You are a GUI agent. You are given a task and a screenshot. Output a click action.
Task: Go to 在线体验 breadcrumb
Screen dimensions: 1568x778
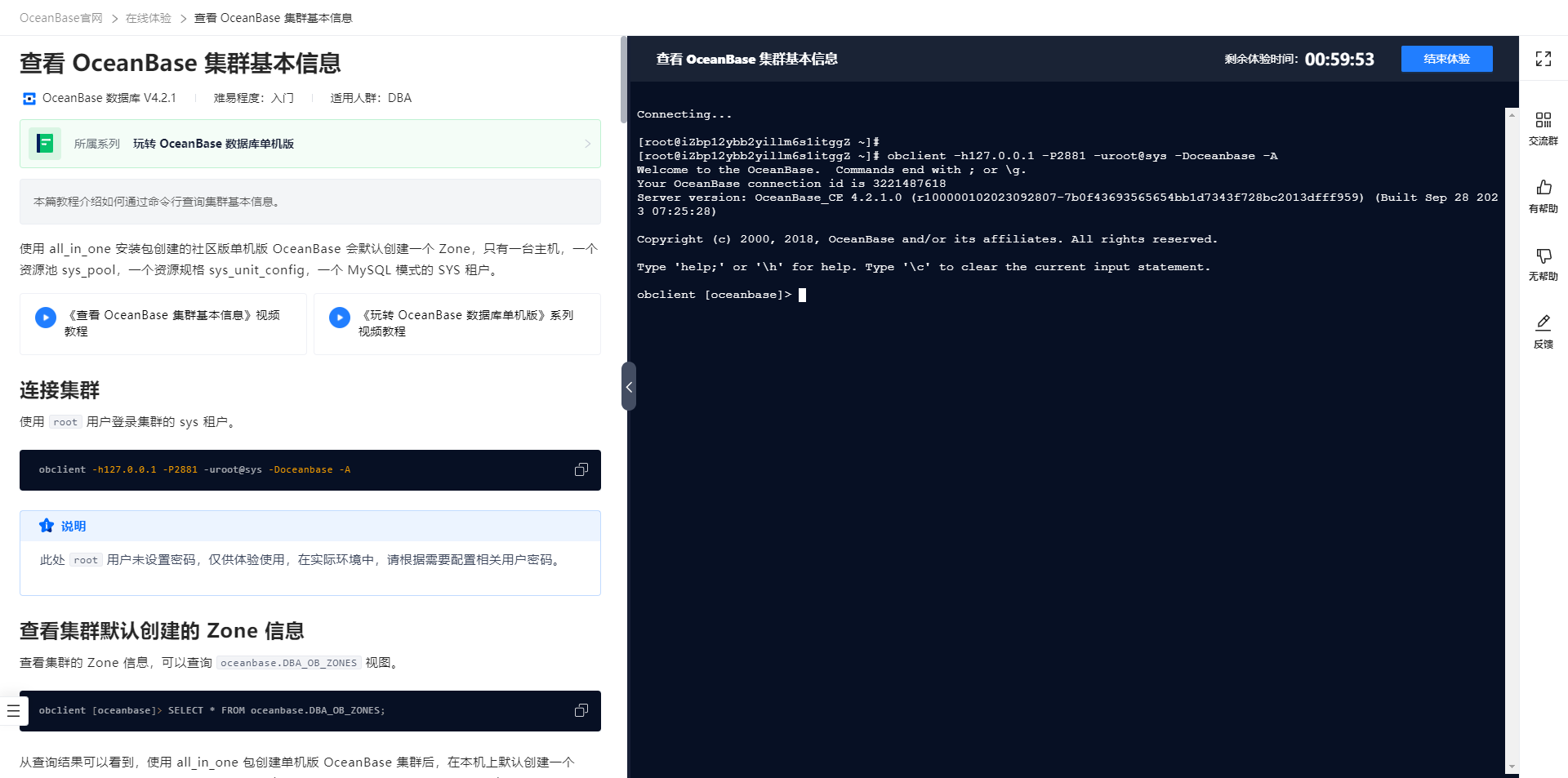149,18
